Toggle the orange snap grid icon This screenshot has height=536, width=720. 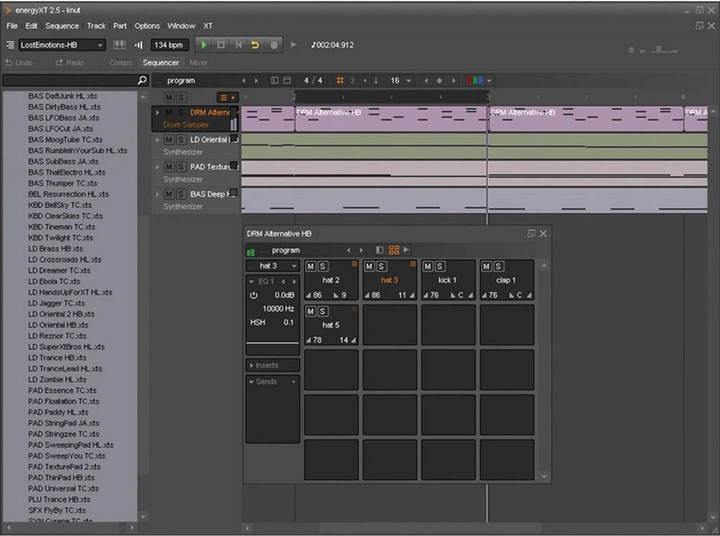coord(340,80)
